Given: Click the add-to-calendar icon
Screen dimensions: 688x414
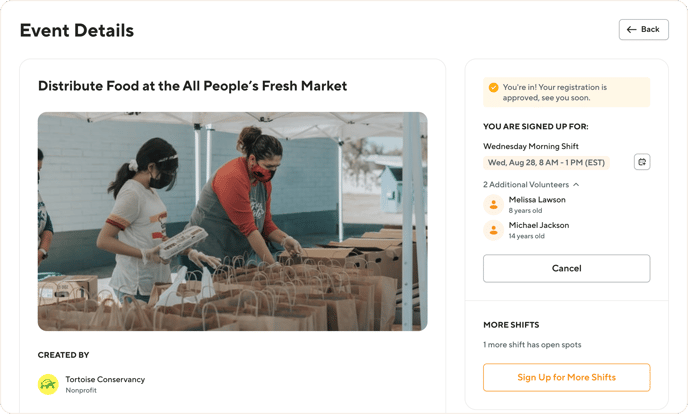Looking at the screenshot, I should [x=642, y=162].
